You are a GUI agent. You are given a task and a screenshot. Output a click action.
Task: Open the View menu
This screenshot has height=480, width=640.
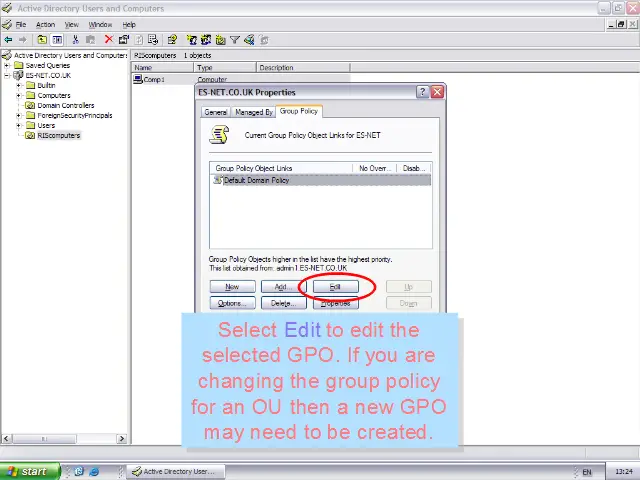[72, 25]
